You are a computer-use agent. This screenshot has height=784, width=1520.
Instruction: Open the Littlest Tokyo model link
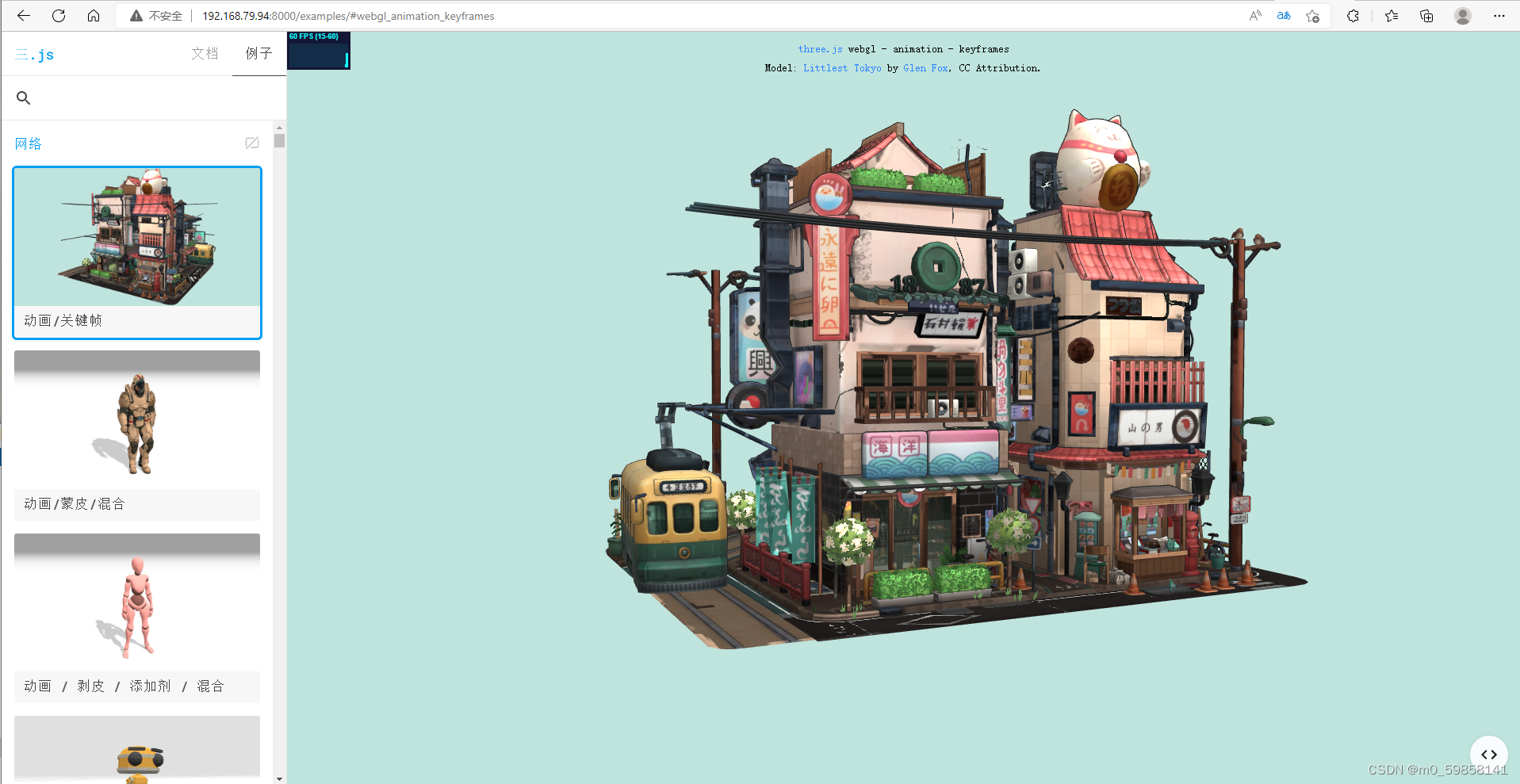click(x=843, y=68)
